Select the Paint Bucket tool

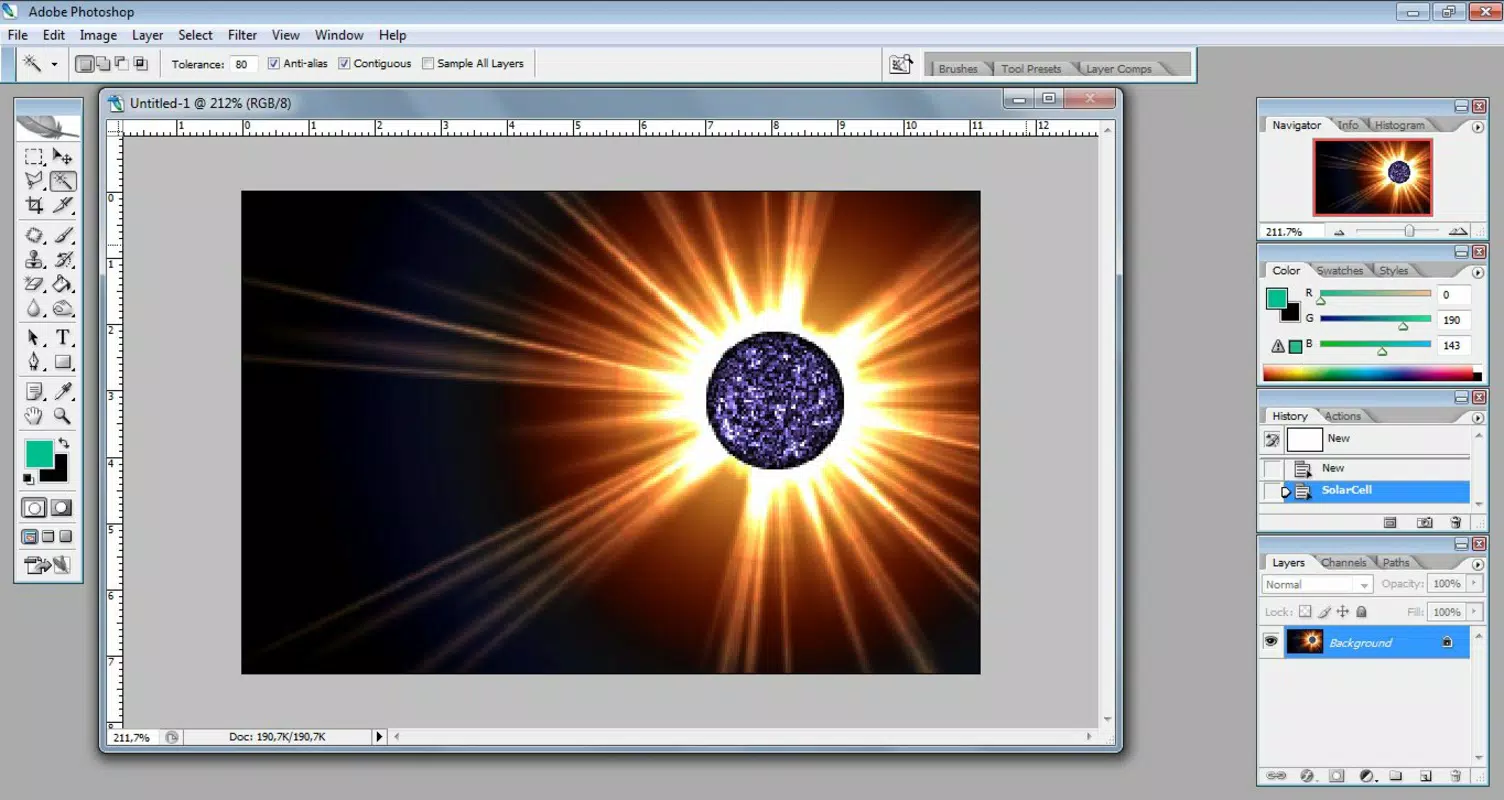pos(62,285)
